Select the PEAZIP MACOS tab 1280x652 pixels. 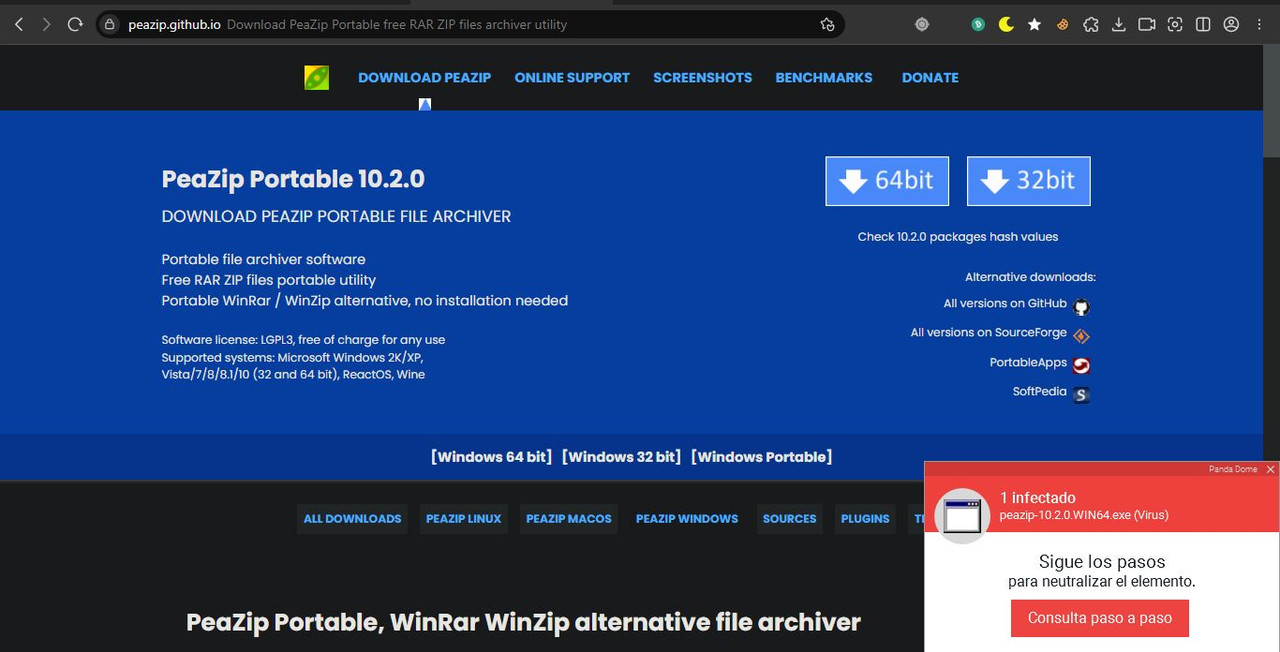(x=569, y=519)
